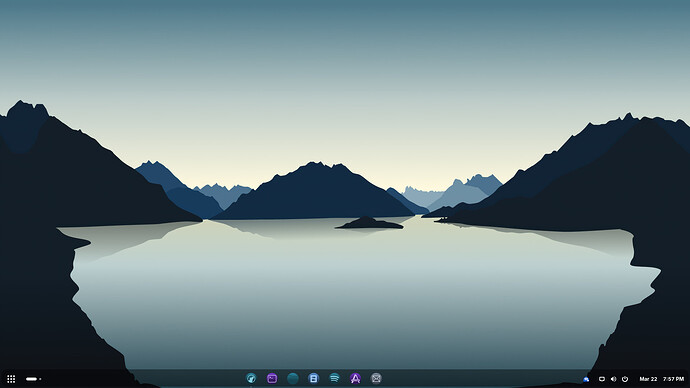Screen dimensions: 690x388
Task: Click the blue cloud tray icon
Action: [586, 379]
